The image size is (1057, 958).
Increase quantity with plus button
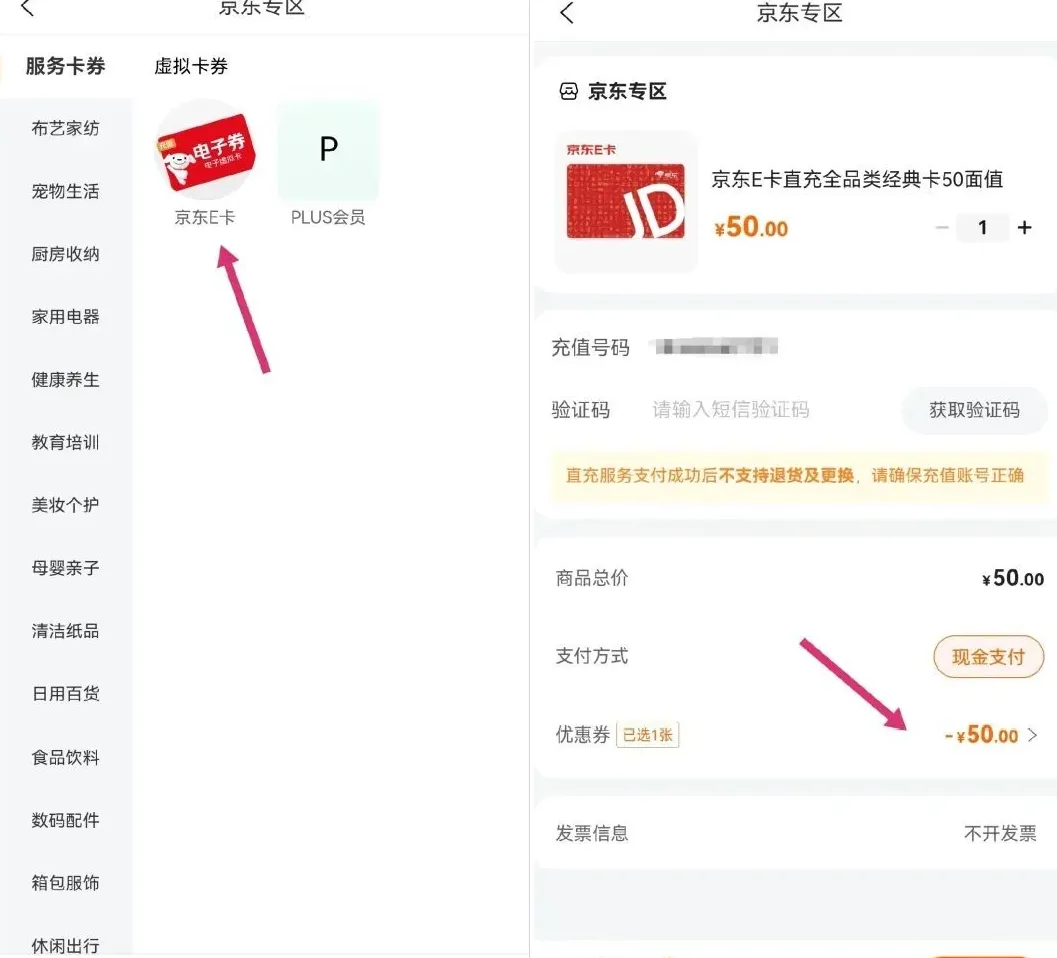tap(1025, 228)
